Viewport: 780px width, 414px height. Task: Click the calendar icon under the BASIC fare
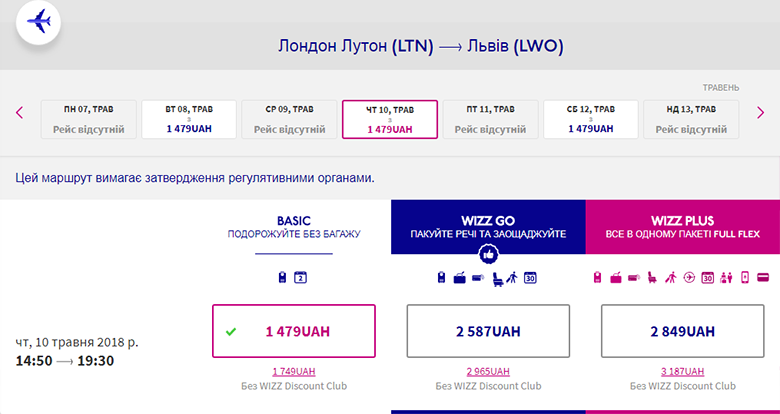tap(299, 277)
